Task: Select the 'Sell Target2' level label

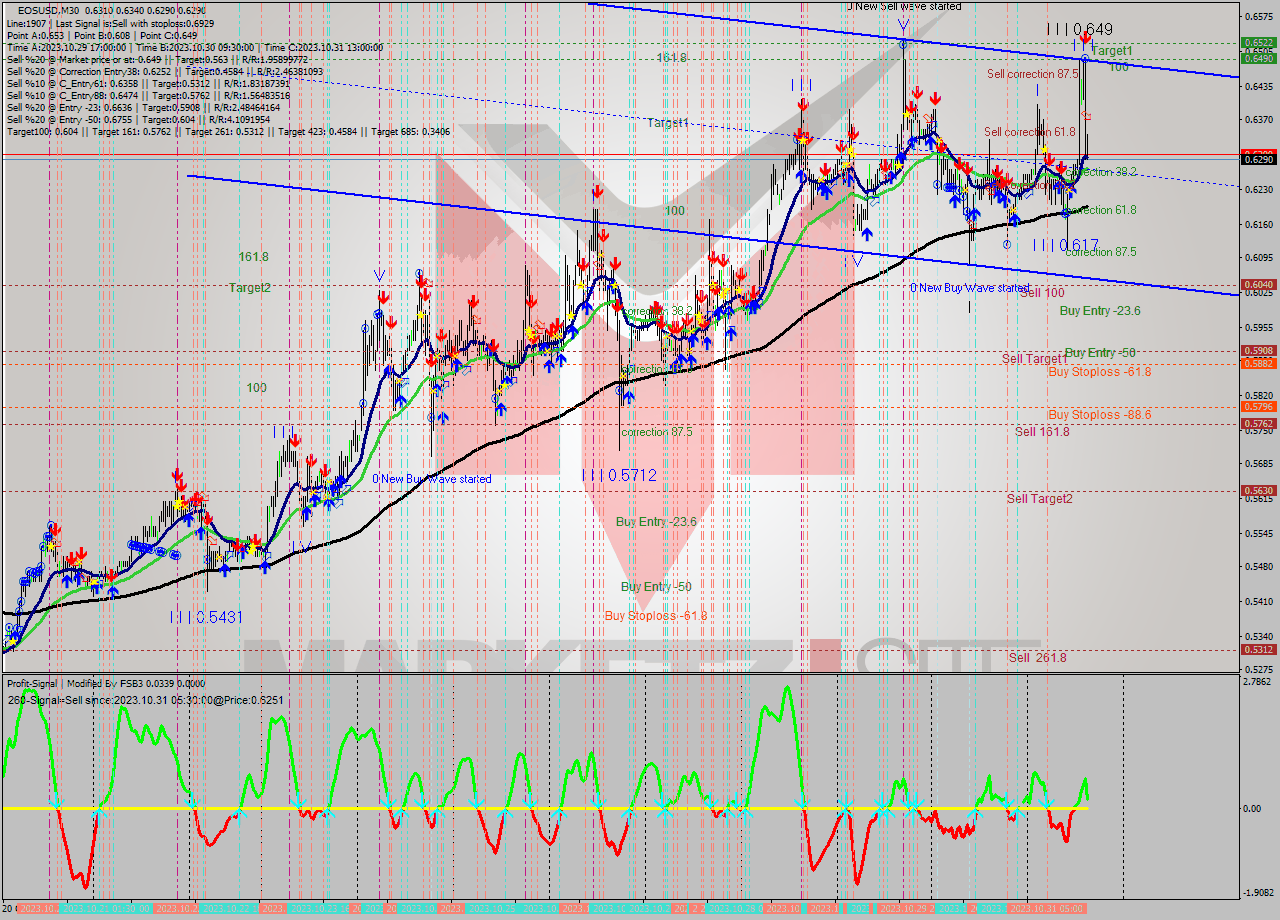Action: coord(1039,499)
